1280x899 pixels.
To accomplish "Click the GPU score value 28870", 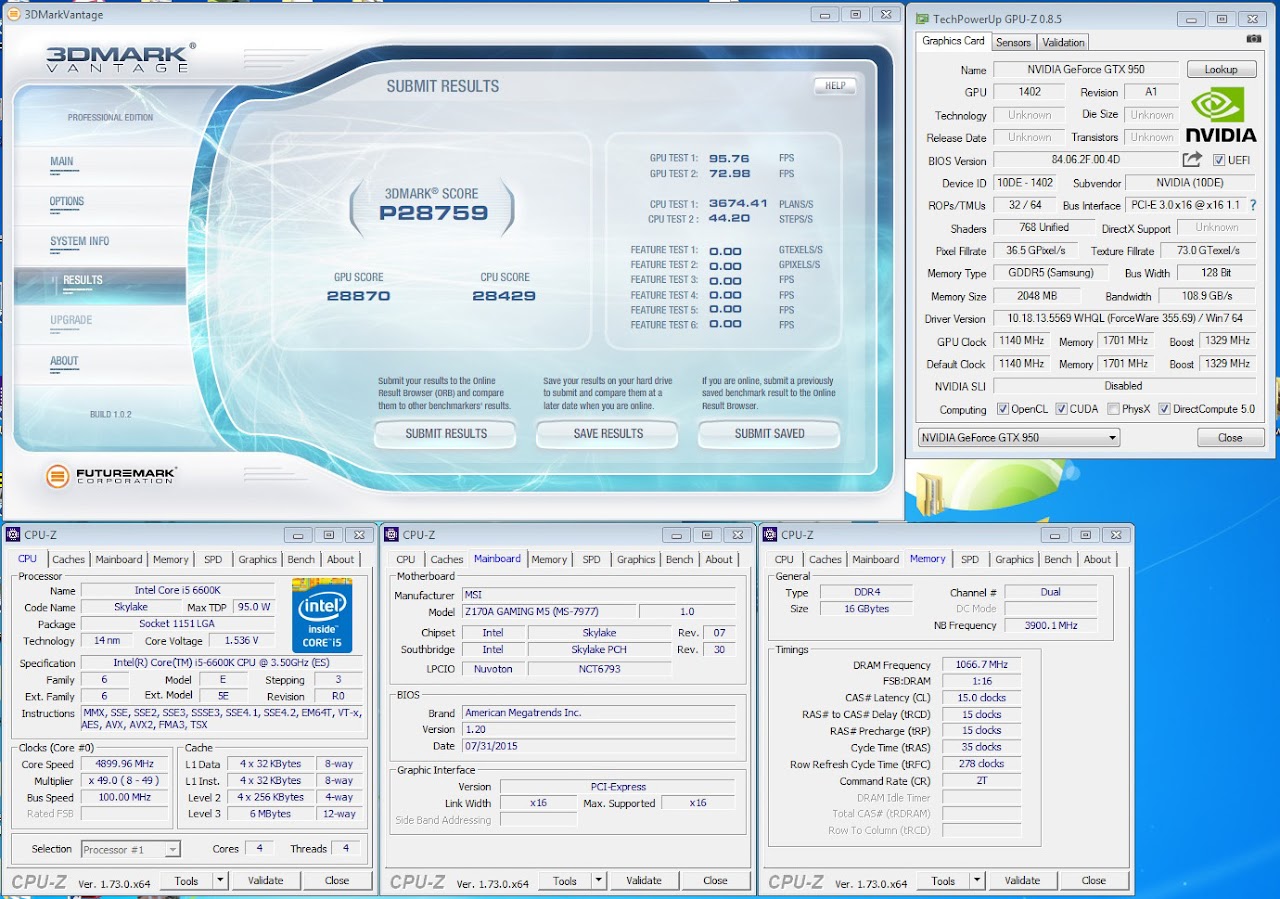I will click(358, 296).
